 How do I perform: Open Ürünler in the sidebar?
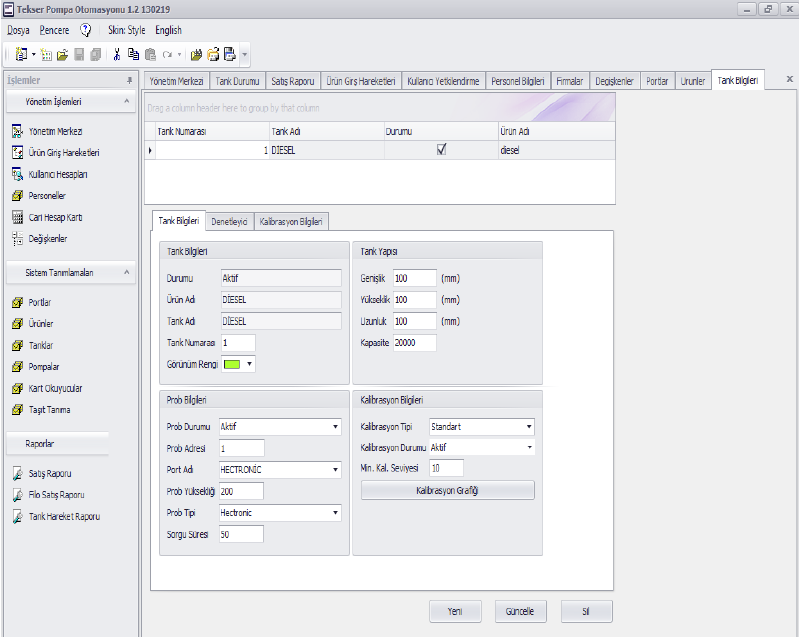41,324
